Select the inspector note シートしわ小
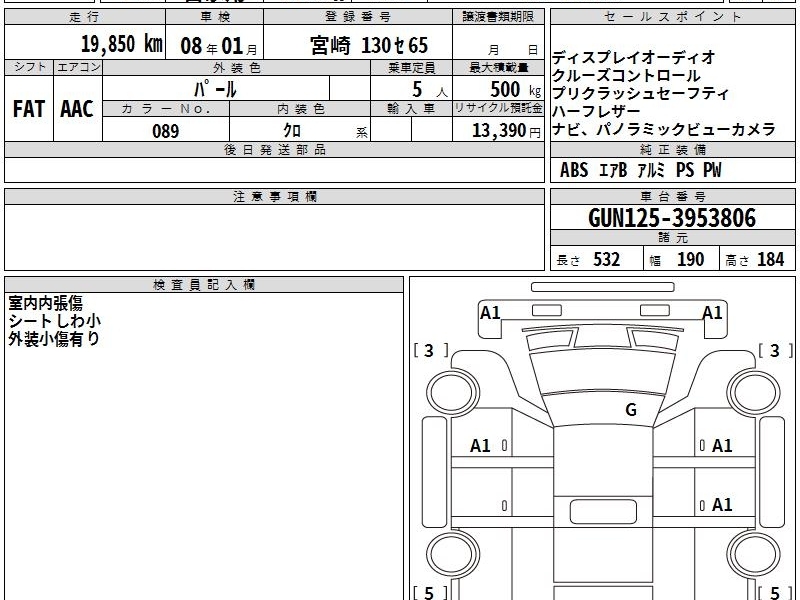The width and height of the screenshot is (800, 600). coord(55,321)
